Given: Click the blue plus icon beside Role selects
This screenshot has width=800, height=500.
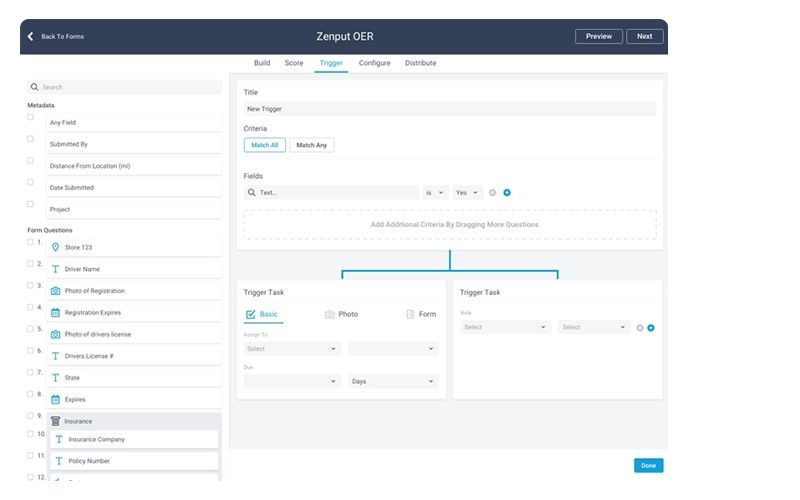Looking at the screenshot, I should pyautogui.click(x=651, y=327).
